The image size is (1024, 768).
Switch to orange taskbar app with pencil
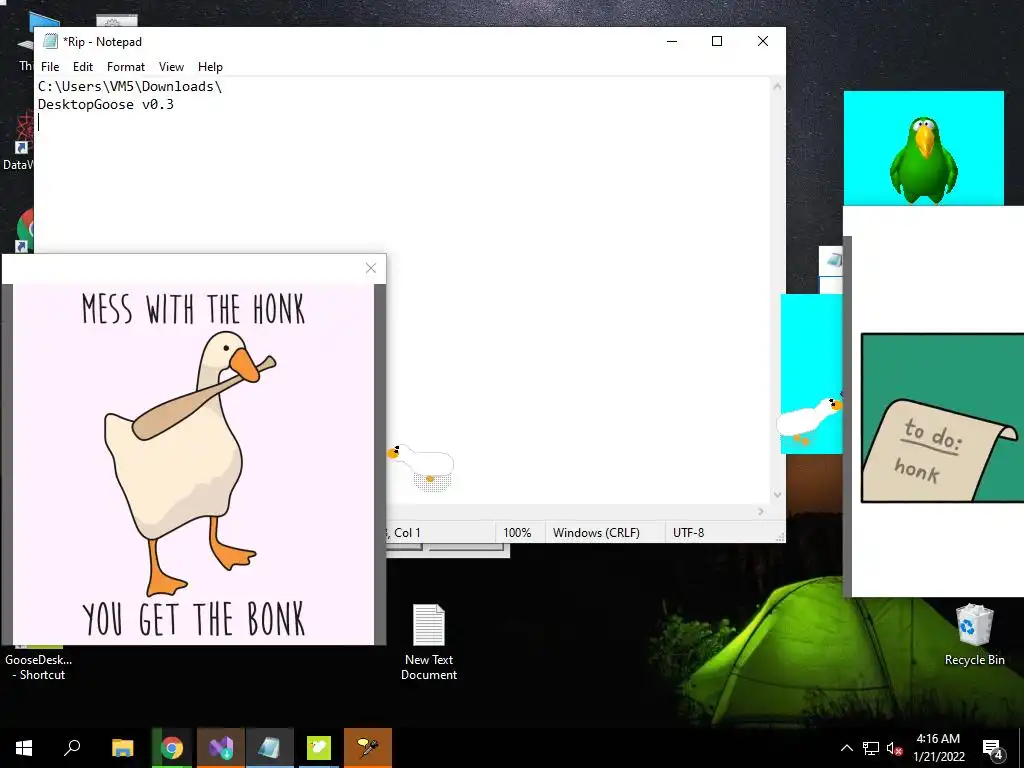click(x=368, y=748)
